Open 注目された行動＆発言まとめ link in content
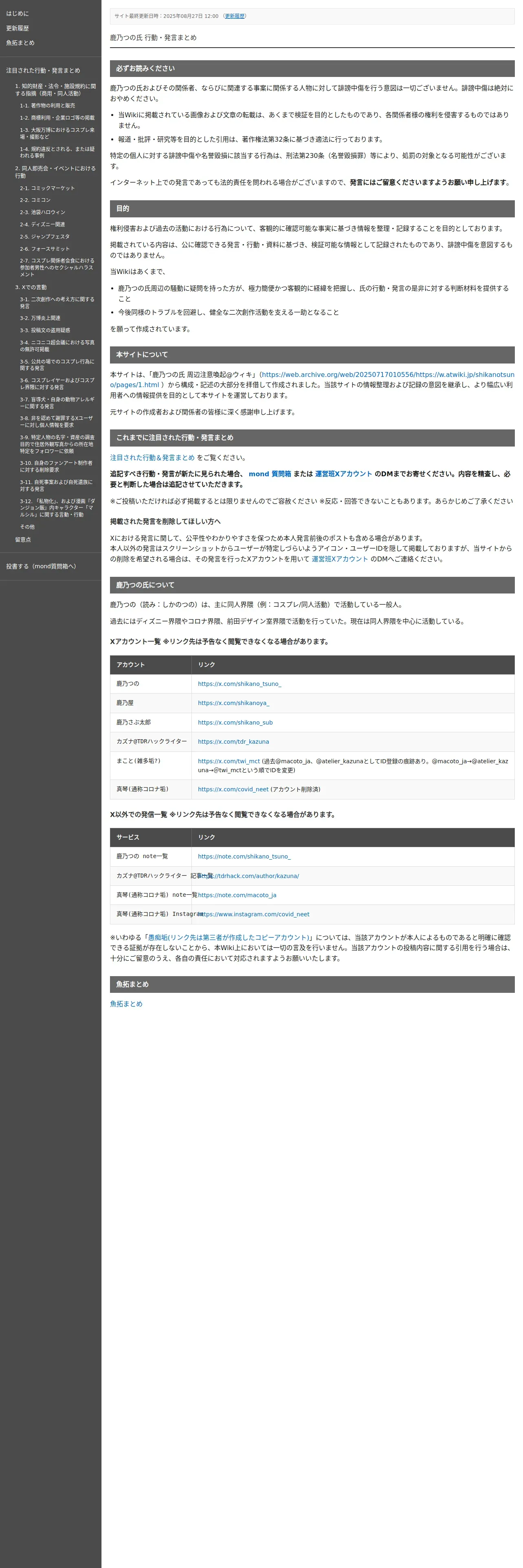Image resolution: width=523 pixels, height=1568 pixels. (x=152, y=457)
